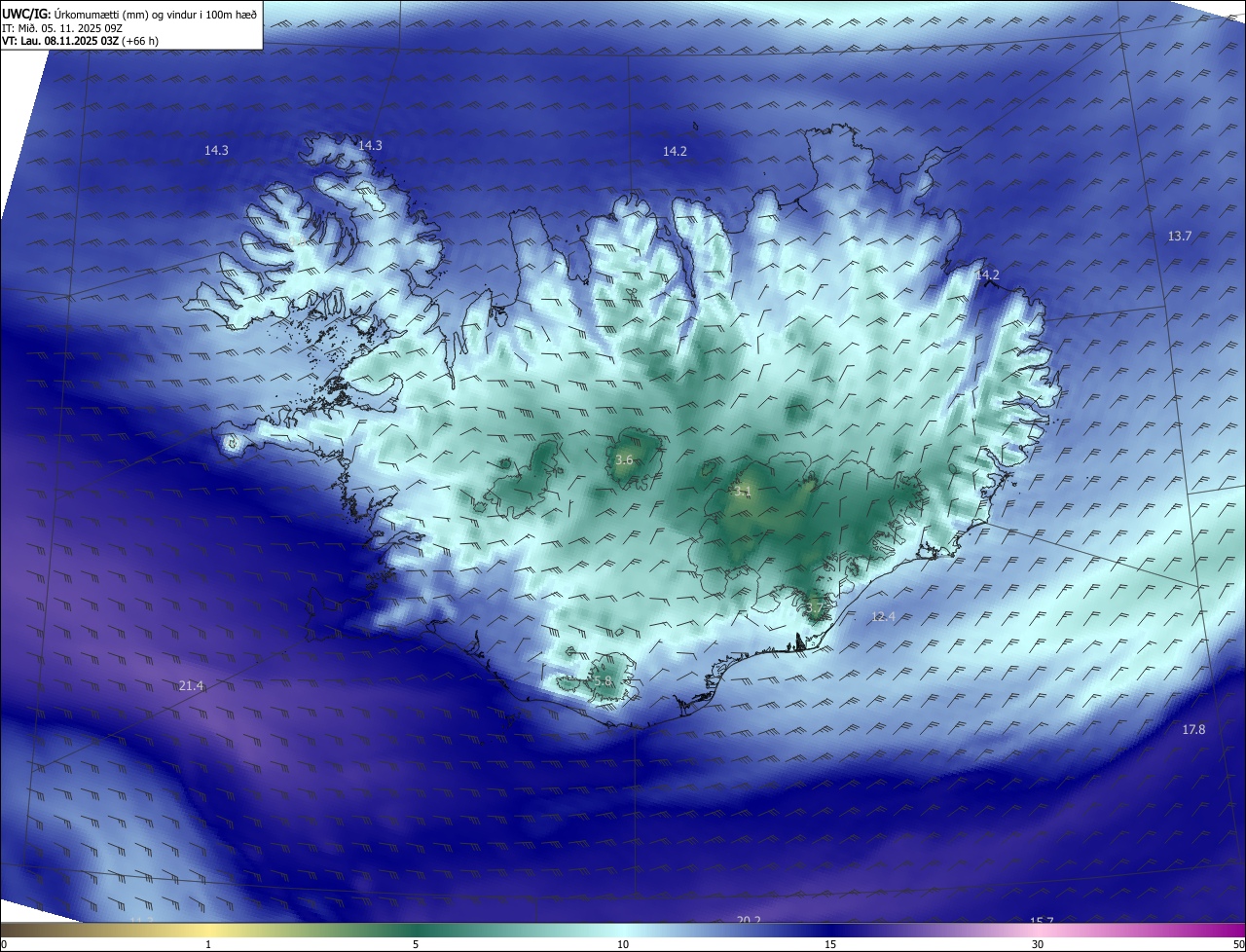Click the color scale label '10'
Viewport: 1246px width, 952px height.
[623, 944]
